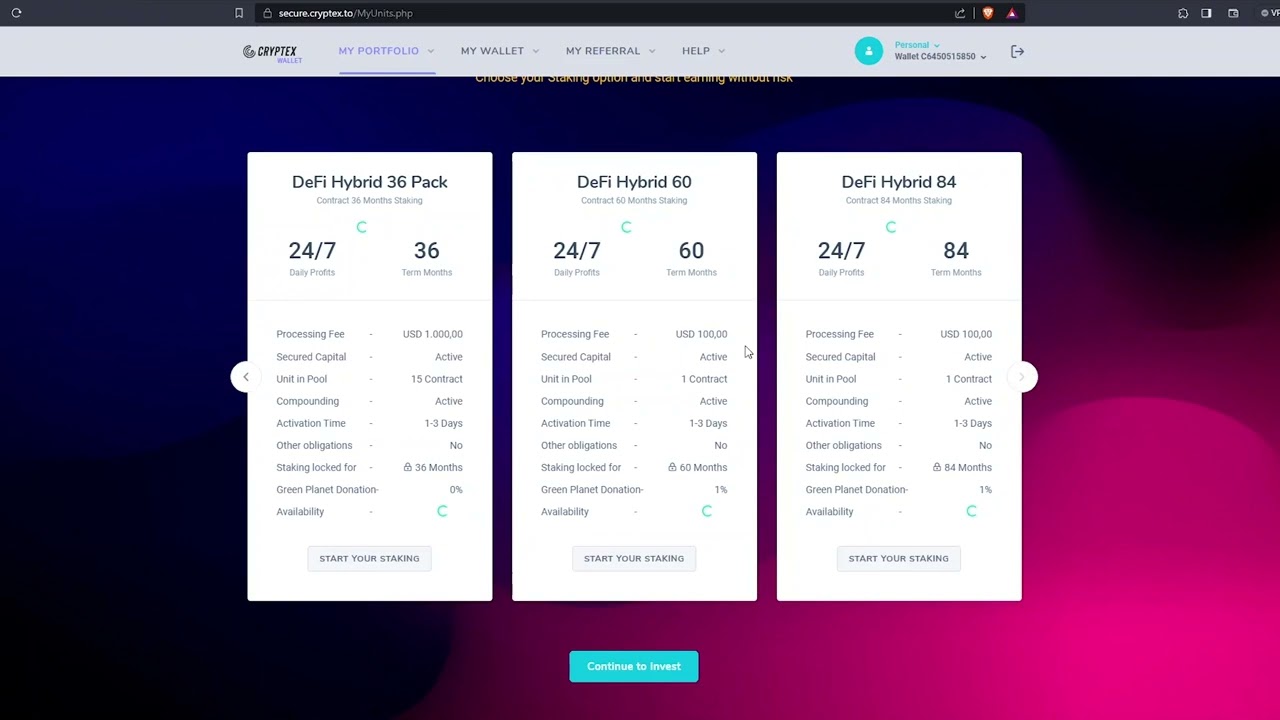Select the DeFi Hybrid 60 title
Screen dimensions: 1280x720
point(634,182)
